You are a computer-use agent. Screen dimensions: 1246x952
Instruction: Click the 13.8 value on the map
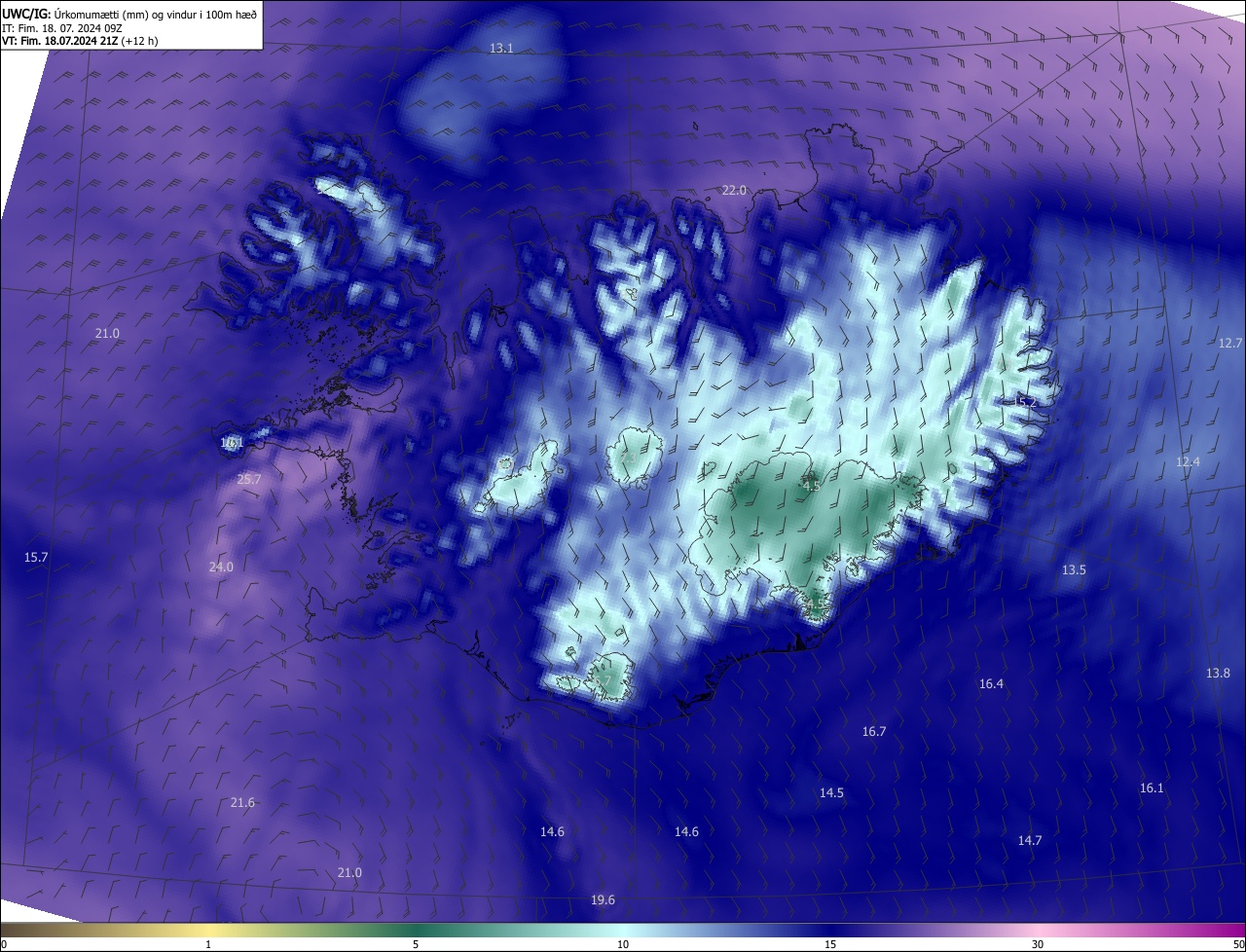click(1218, 674)
